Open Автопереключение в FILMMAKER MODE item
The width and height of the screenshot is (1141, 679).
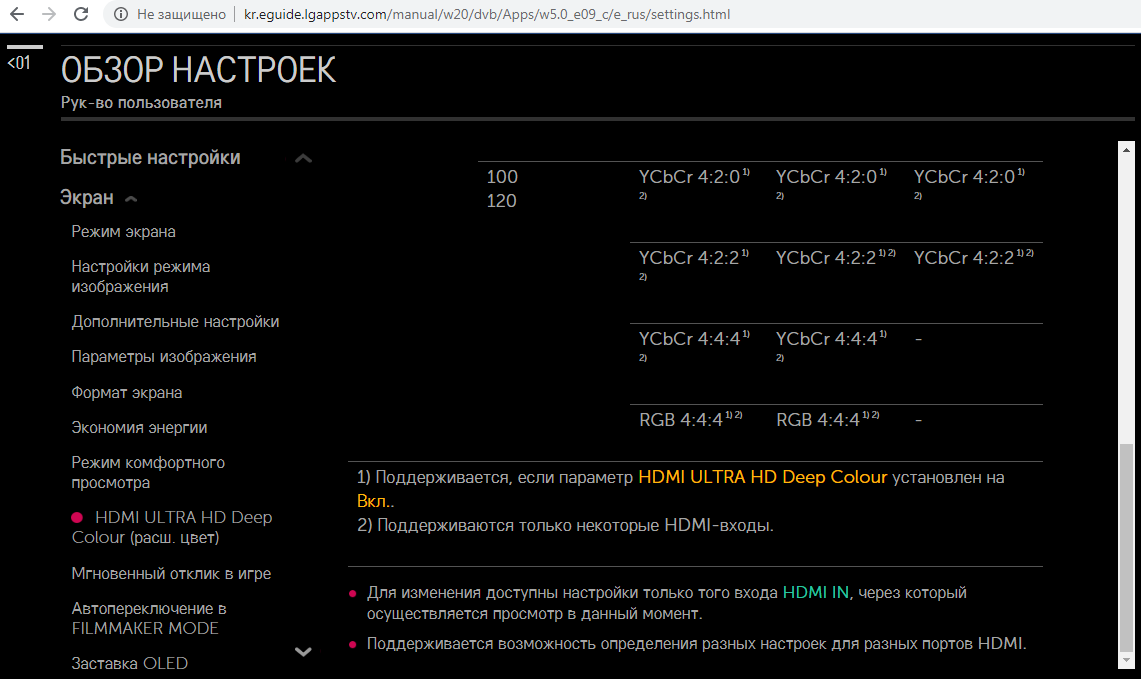point(149,618)
